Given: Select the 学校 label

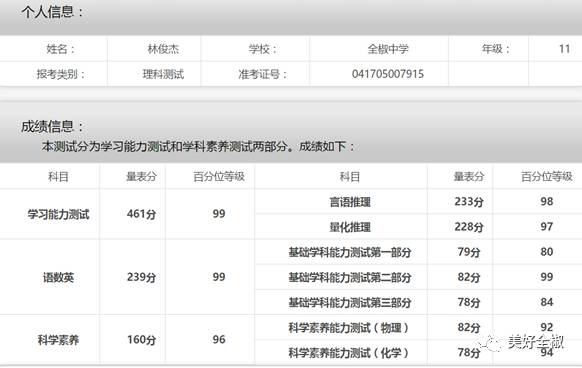Looking at the screenshot, I should coord(263,49).
